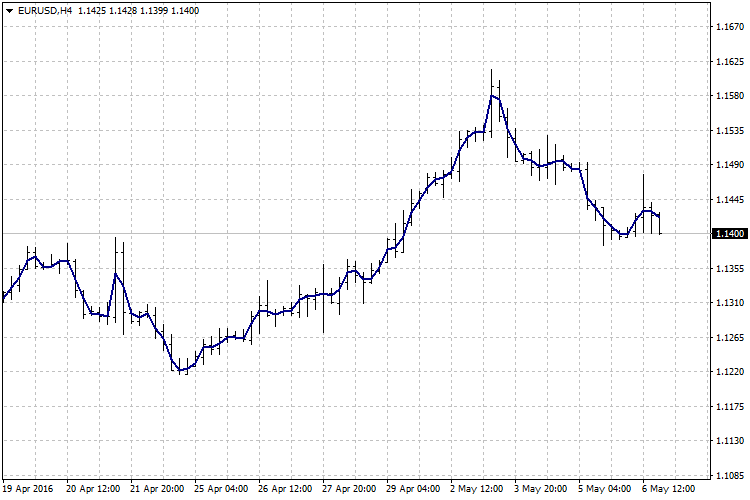Click the 26 Apr 12:00 time label

pos(285,489)
